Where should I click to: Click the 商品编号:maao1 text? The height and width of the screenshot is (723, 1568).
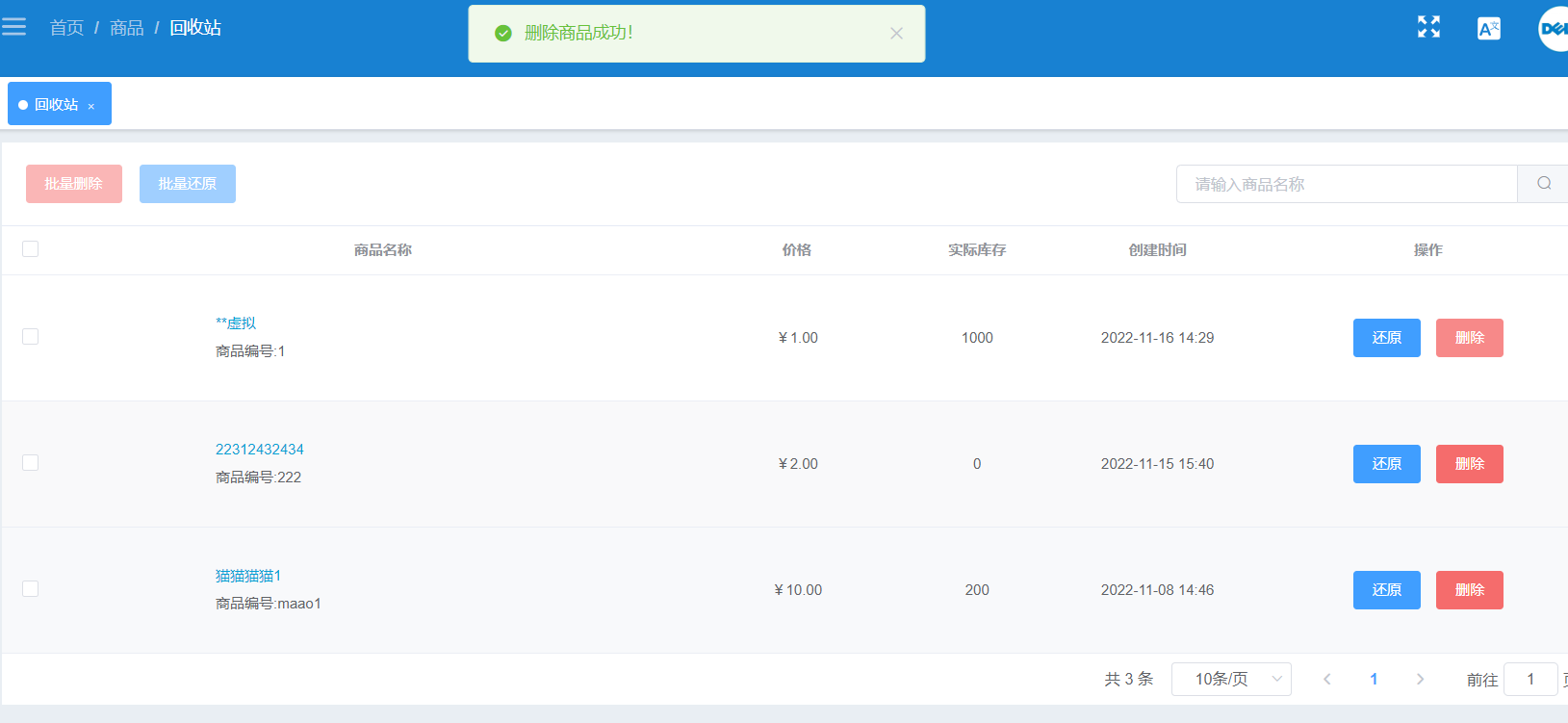(269, 604)
